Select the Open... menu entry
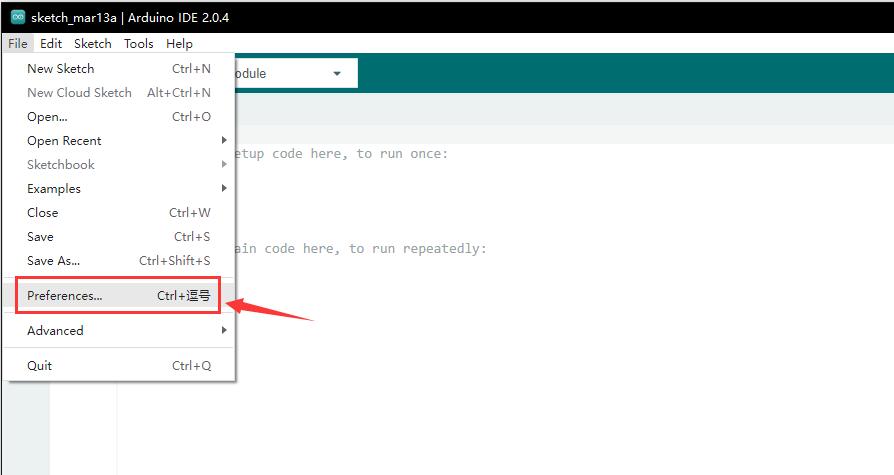The width and height of the screenshot is (894, 475). coord(48,117)
